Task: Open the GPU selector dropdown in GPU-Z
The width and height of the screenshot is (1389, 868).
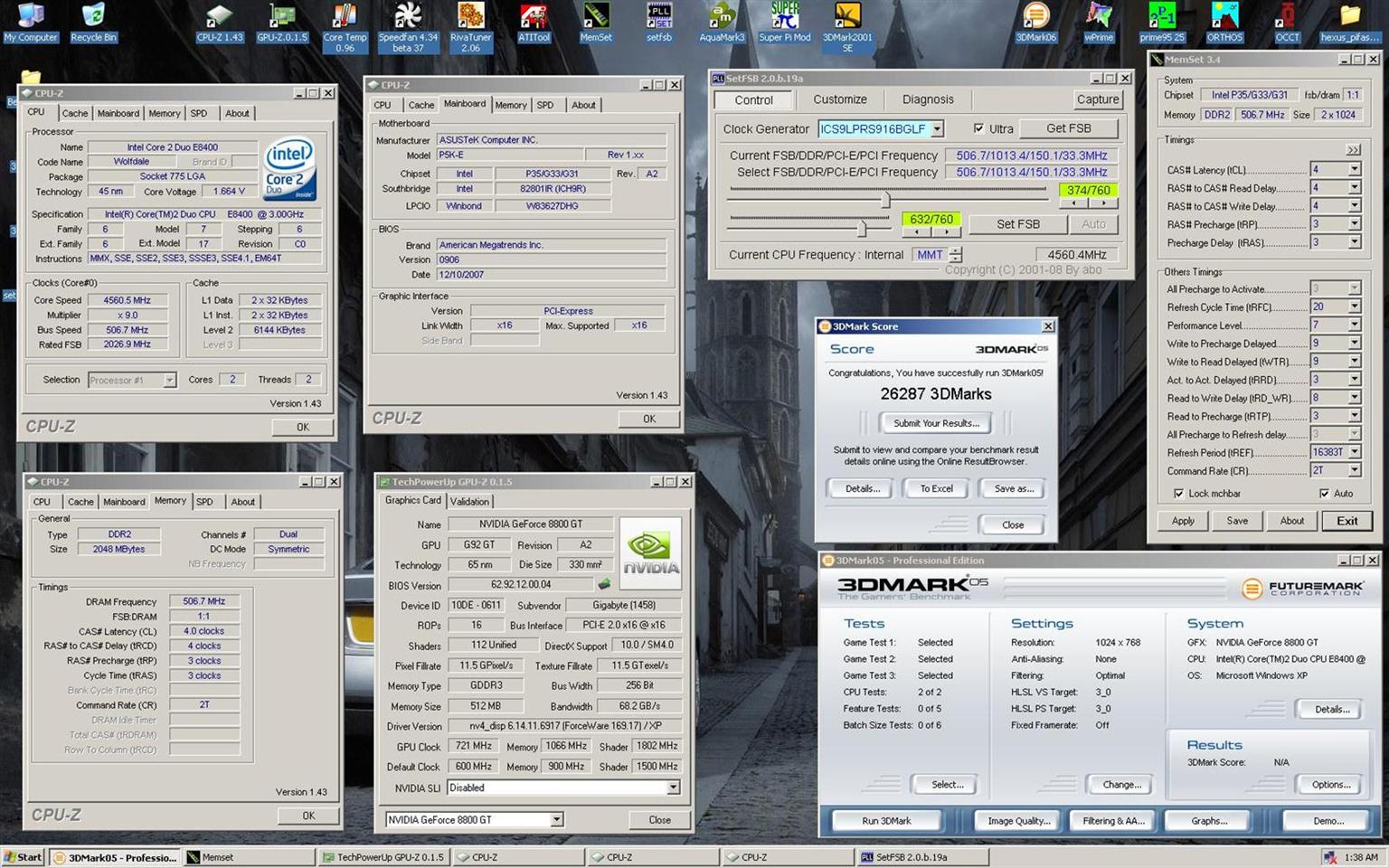Action: coord(557,819)
